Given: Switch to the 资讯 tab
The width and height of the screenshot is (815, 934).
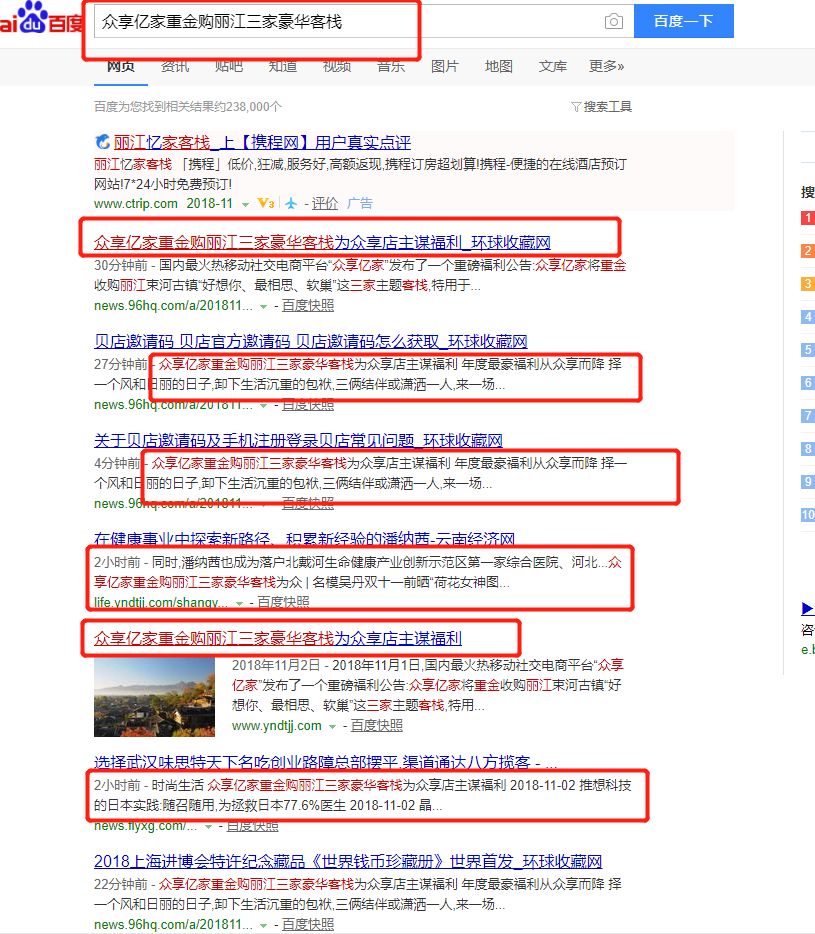Looking at the screenshot, I should pyautogui.click(x=175, y=66).
